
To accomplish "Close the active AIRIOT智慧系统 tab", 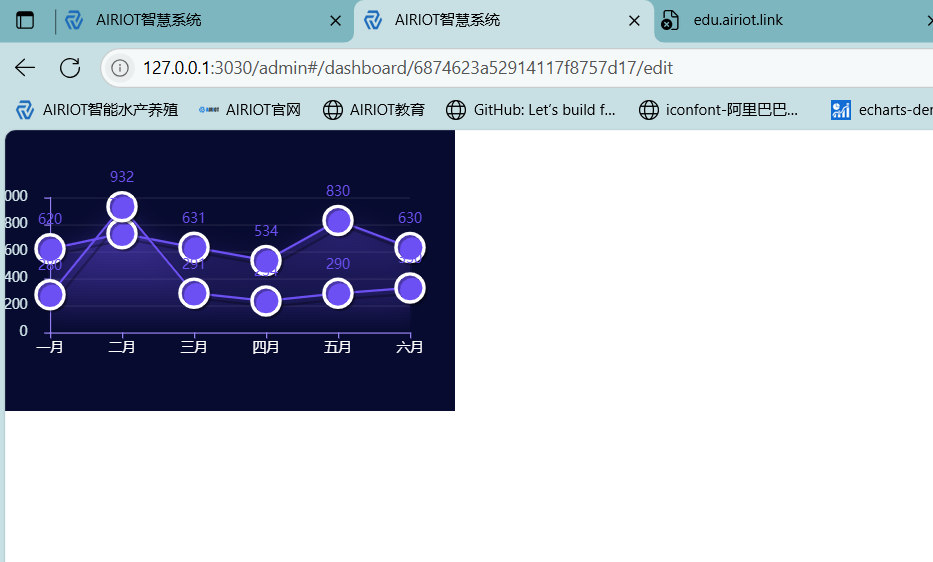I will [x=634, y=20].
